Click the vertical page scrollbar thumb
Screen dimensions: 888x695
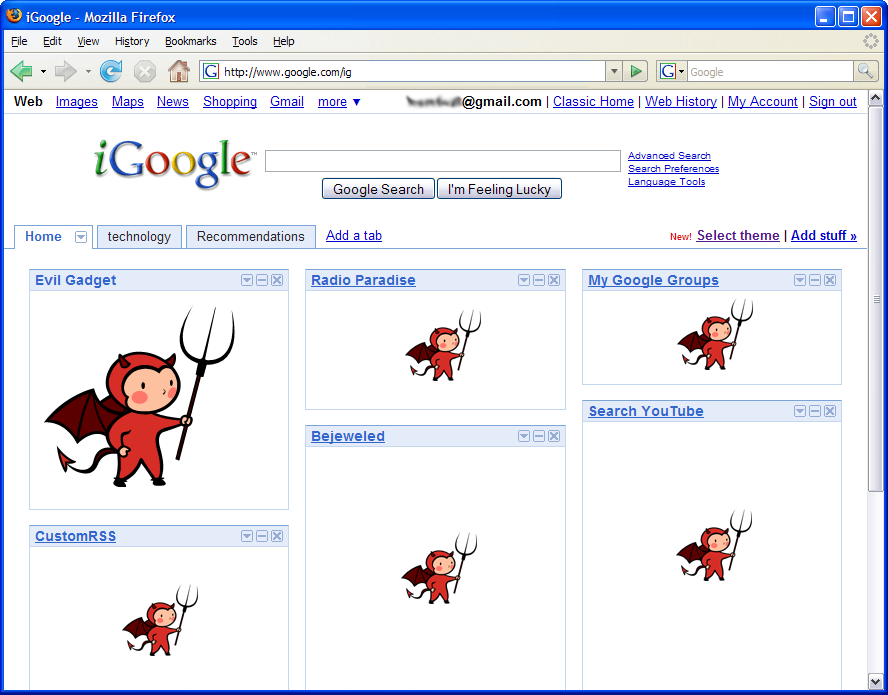point(876,300)
